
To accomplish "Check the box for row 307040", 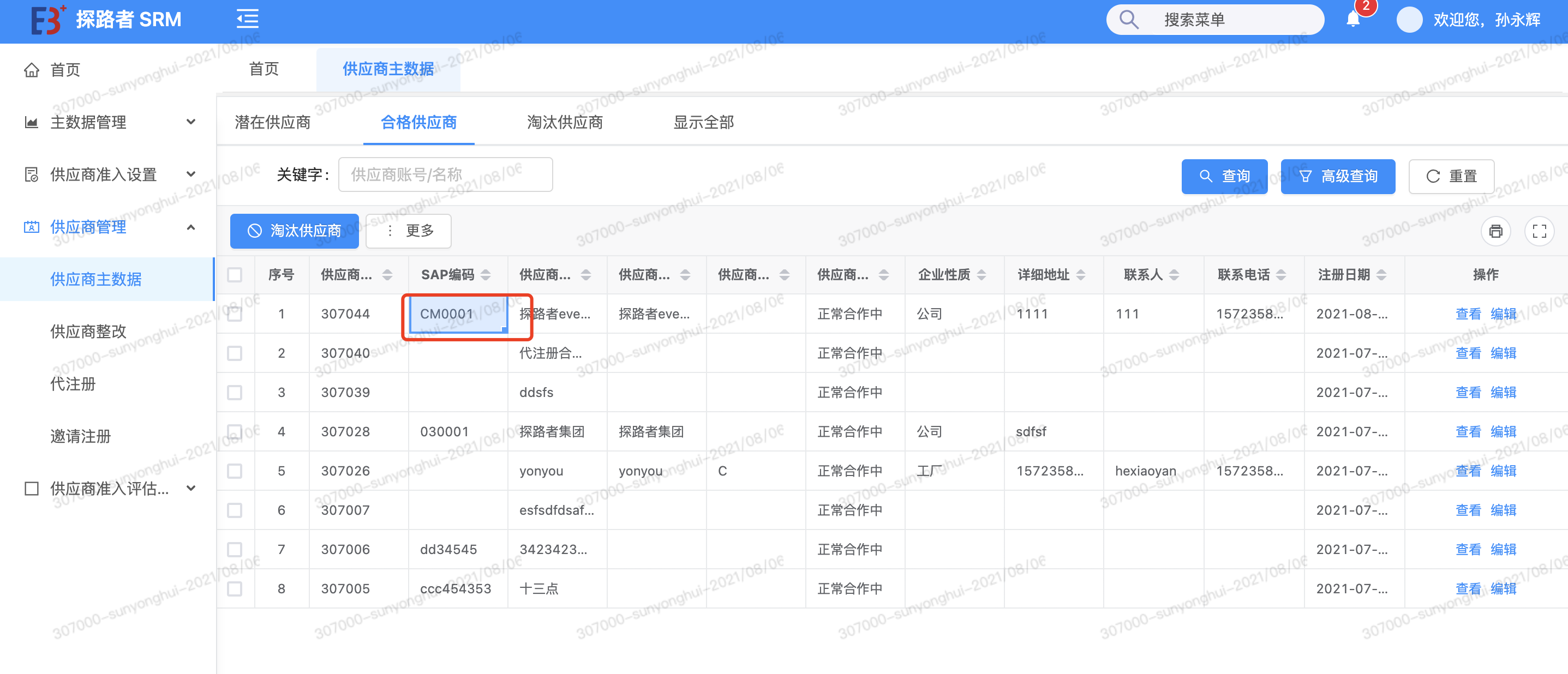I will pyautogui.click(x=235, y=353).
